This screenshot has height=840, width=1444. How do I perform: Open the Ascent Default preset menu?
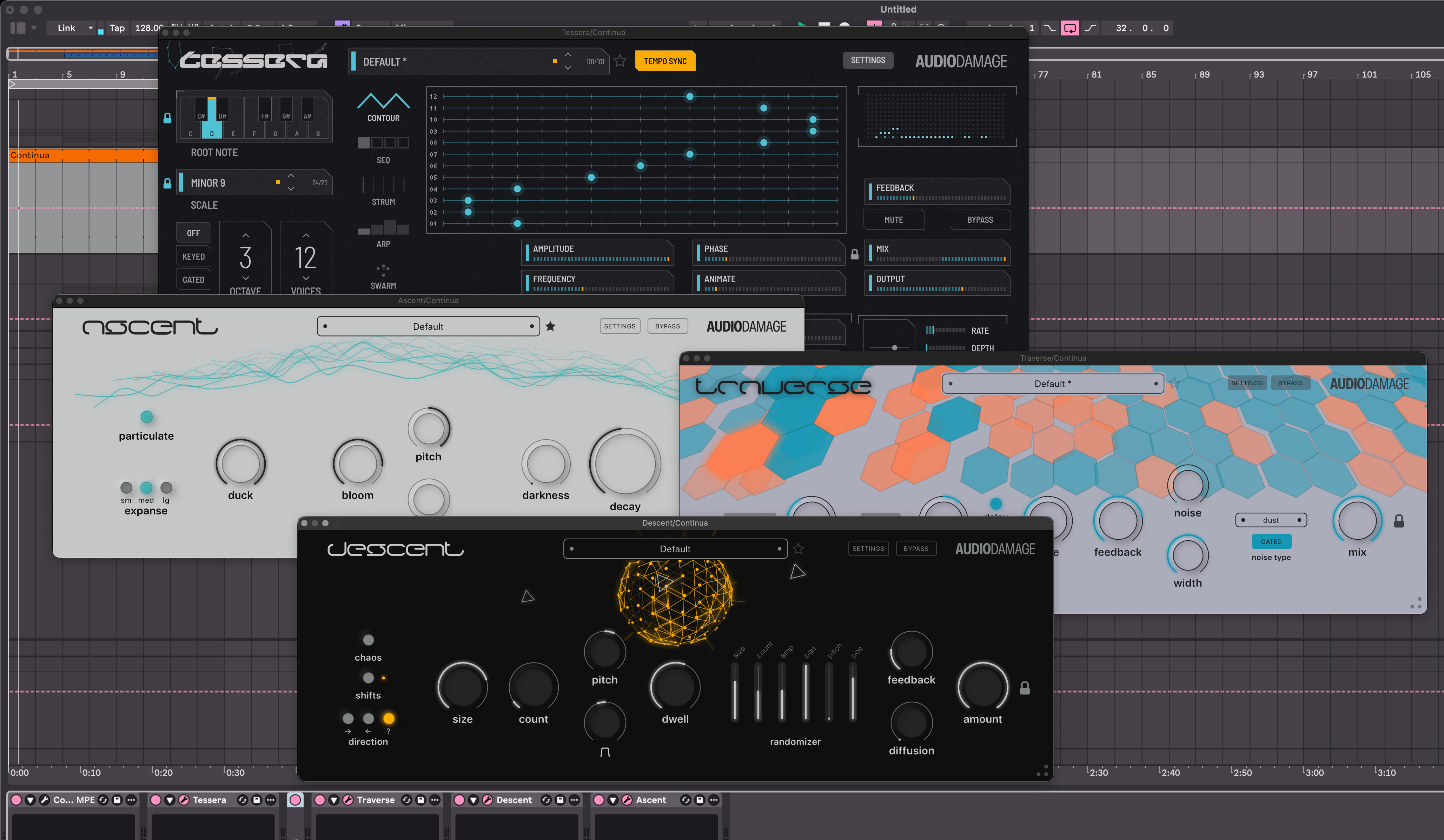(428, 326)
